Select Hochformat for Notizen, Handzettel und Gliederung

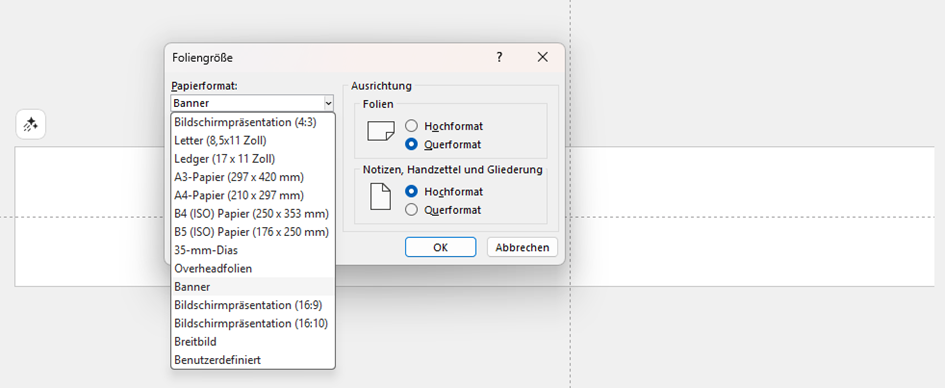tap(411, 191)
